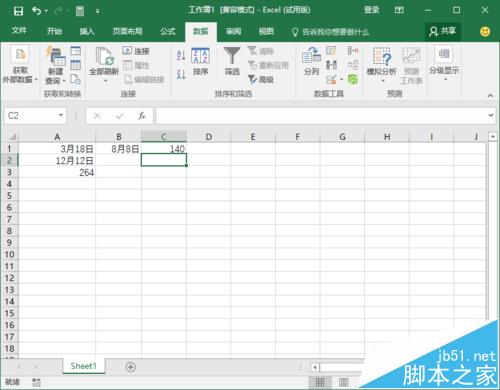
Task: Click Recent Sources icon below From Table
Action: (x=76, y=79)
